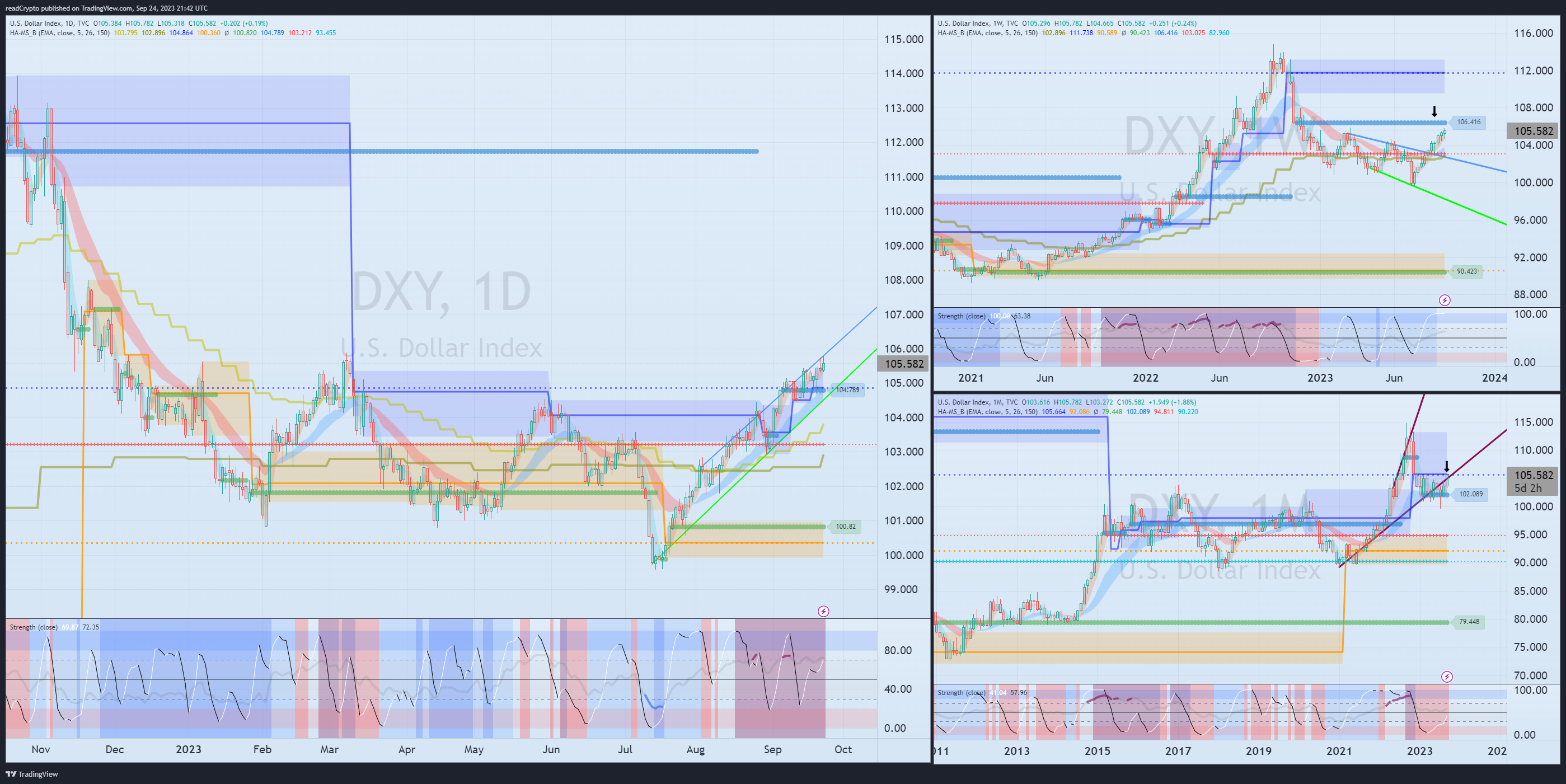Click the Strength (close) label in the monthly pane
Viewport: 1566px width, 784px height.
click(962, 693)
